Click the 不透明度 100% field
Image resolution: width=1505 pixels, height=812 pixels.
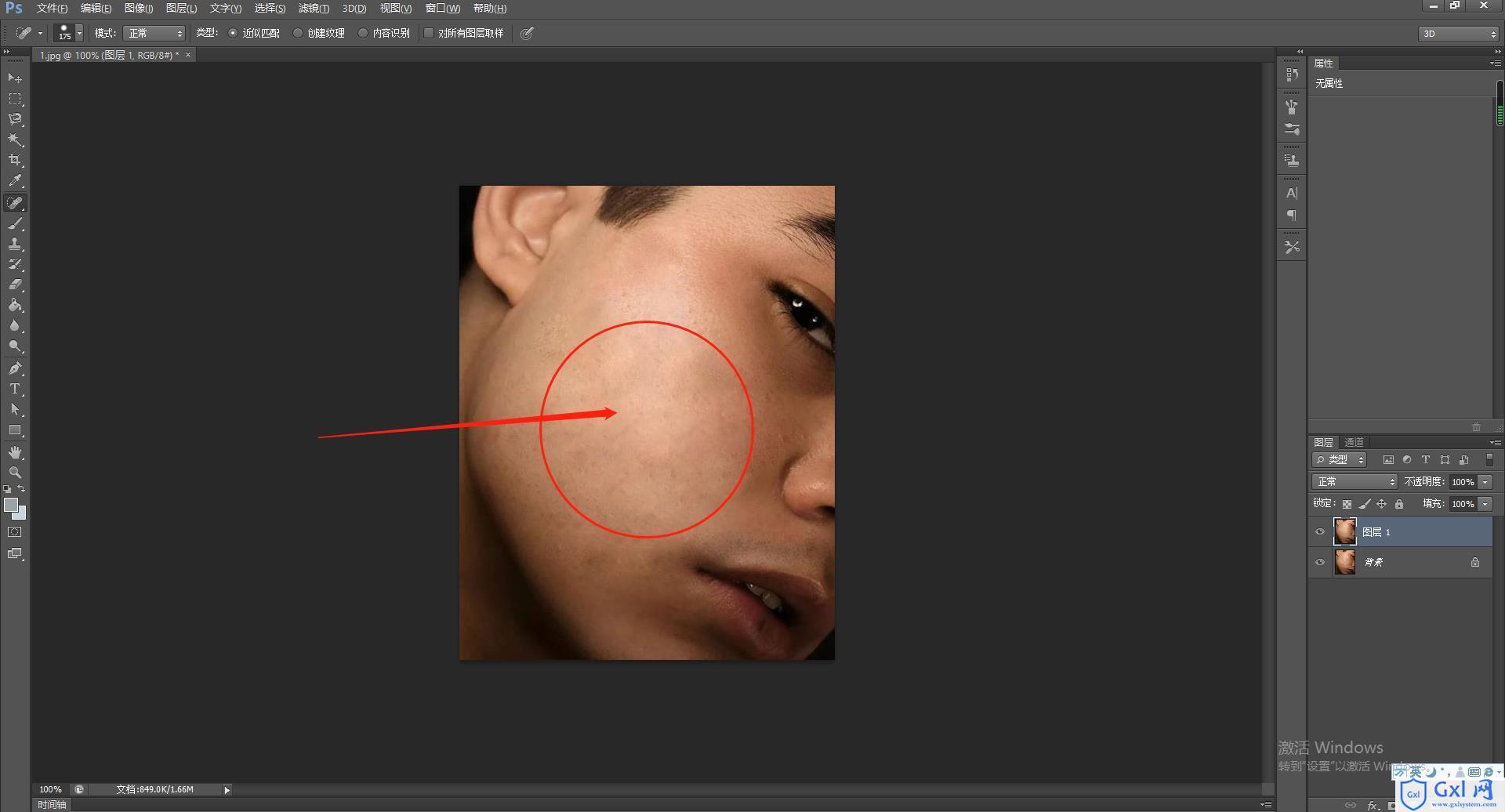pyautogui.click(x=1463, y=482)
